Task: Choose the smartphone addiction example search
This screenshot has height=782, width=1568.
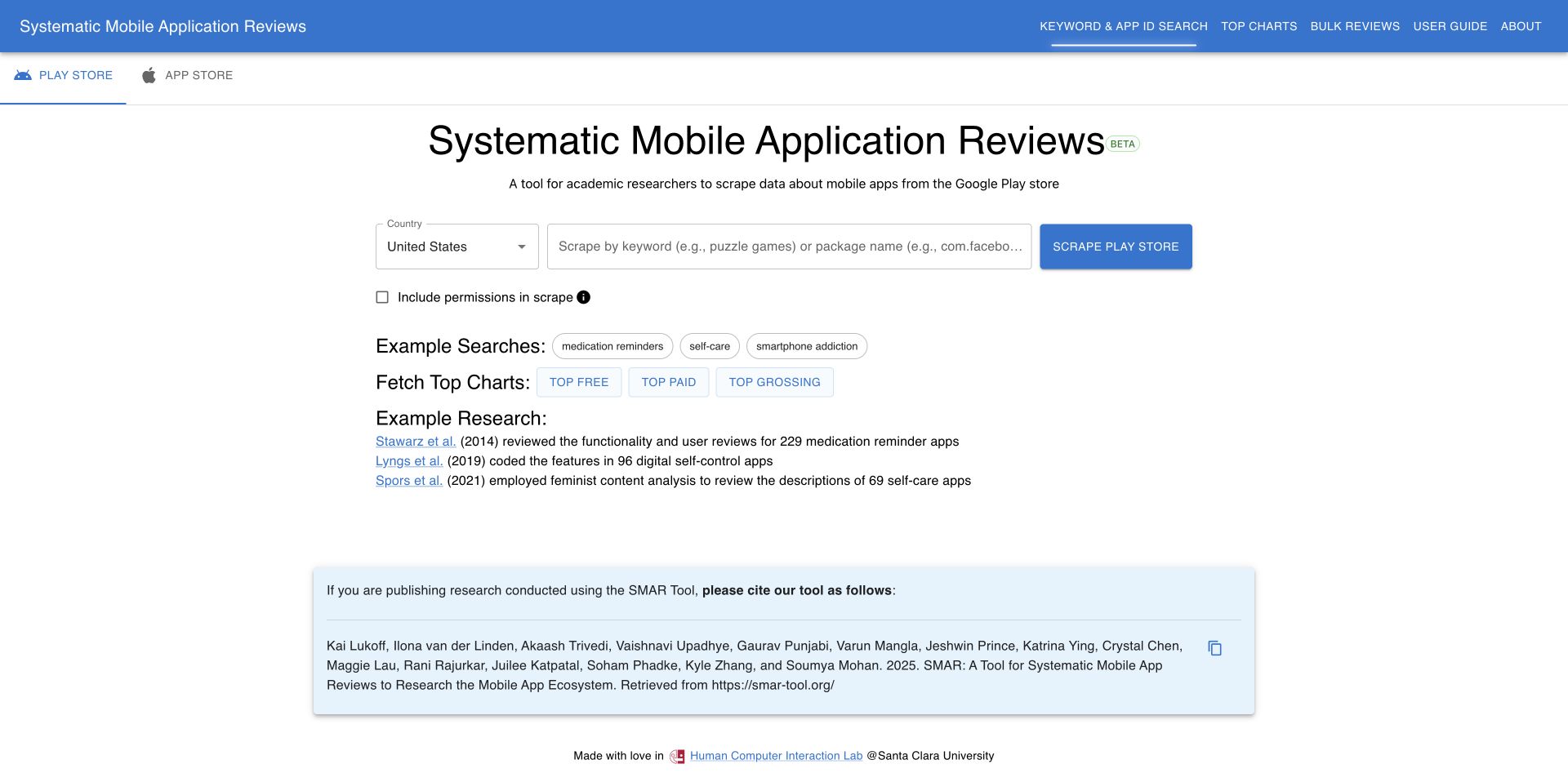Action: coord(807,346)
